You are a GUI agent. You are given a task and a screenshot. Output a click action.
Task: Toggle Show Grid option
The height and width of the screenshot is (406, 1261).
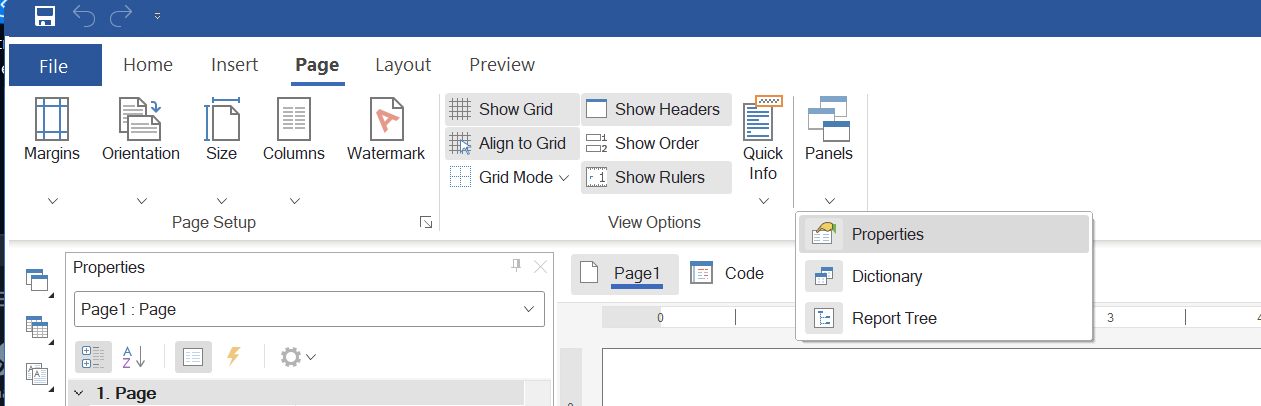(x=512, y=109)
